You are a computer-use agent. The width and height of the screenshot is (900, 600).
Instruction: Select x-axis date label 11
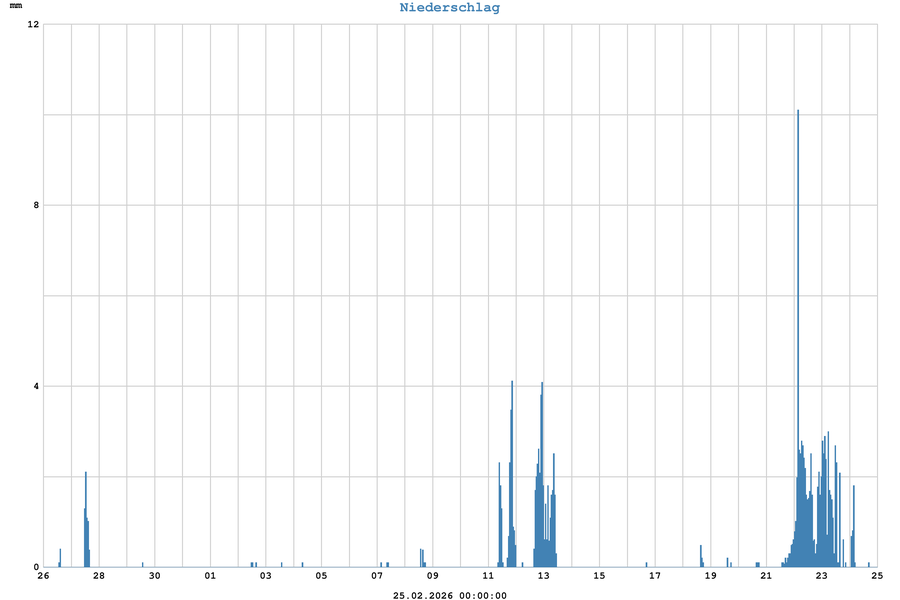[488, 576]
